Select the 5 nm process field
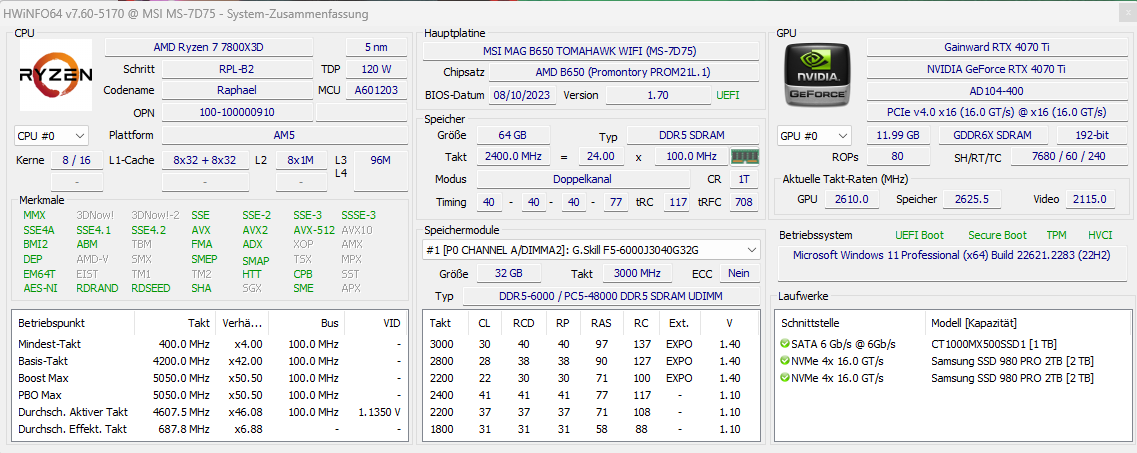 376,47
